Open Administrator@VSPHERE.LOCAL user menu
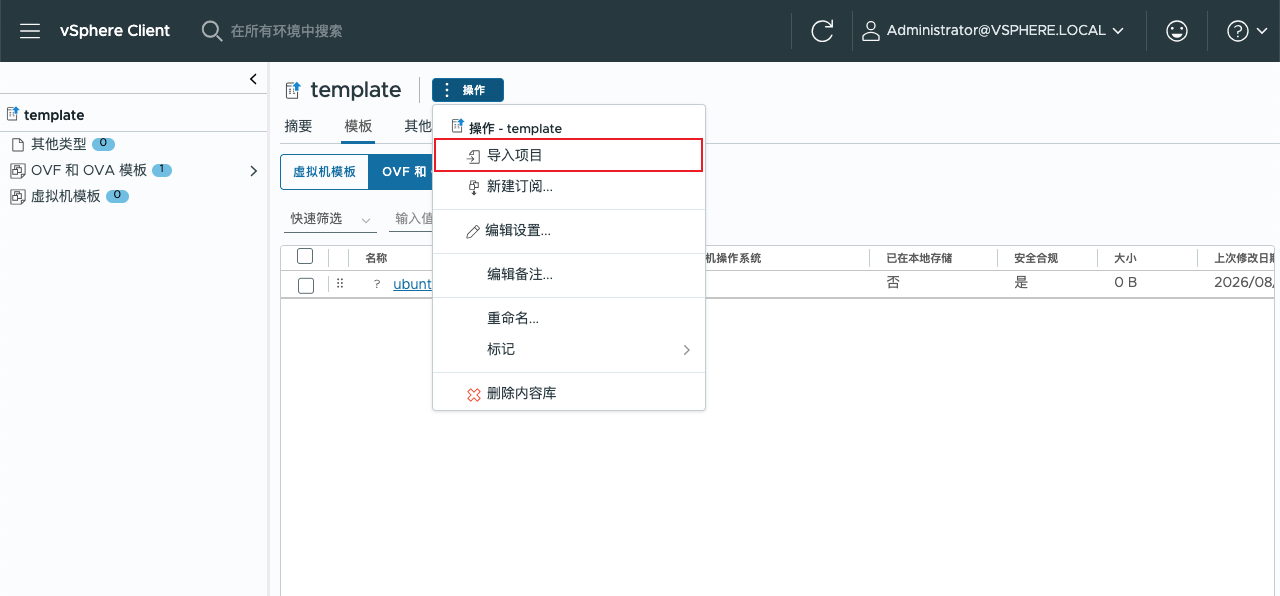 [x=993, y=31]
